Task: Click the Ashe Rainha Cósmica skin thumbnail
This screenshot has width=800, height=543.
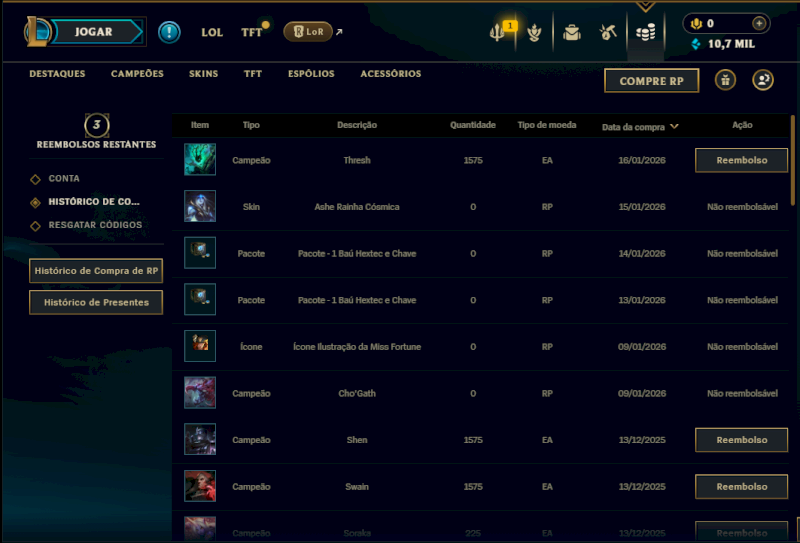Action: pyautogui.click(x=200, y=206)
